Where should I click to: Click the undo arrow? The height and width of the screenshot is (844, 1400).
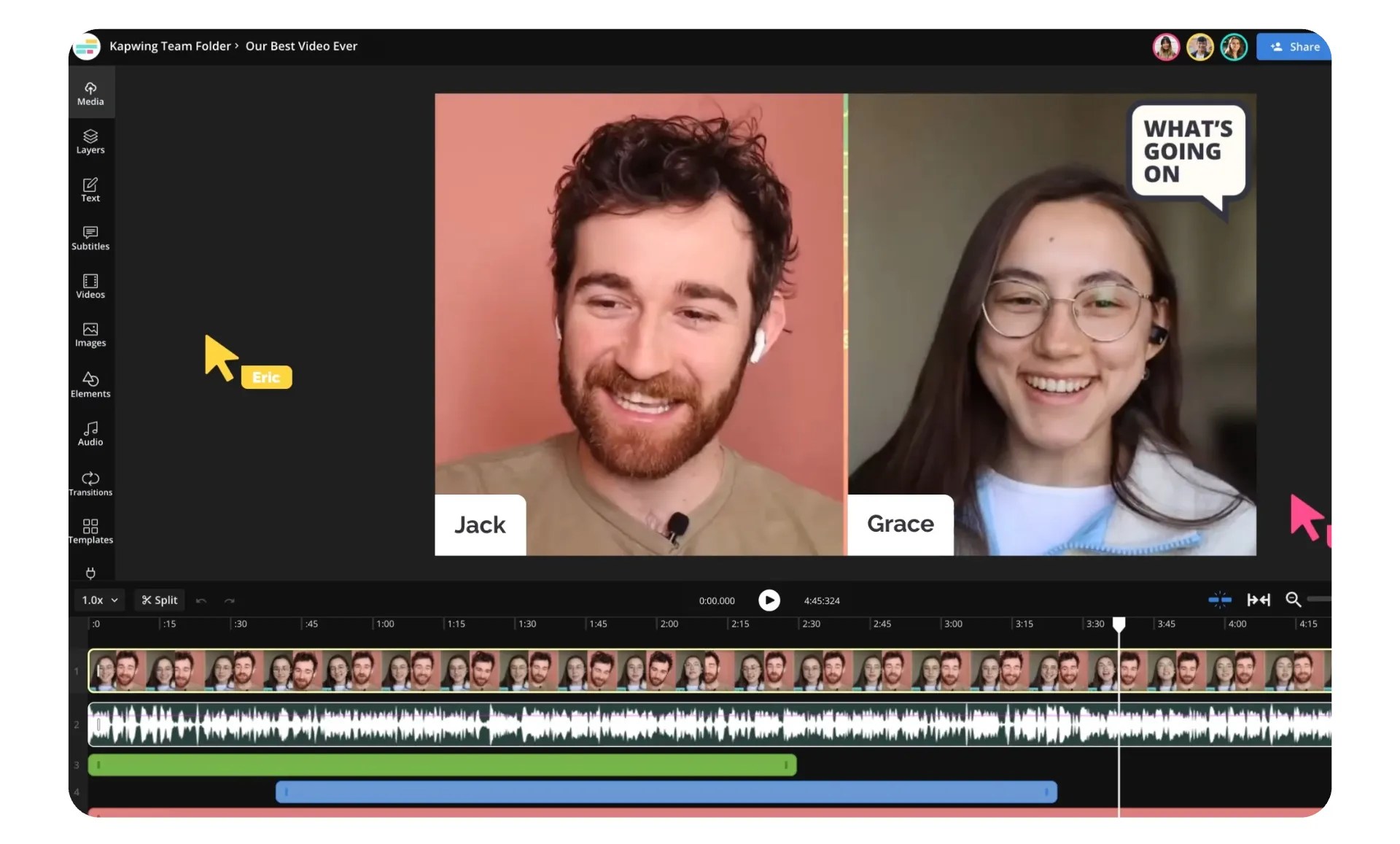(201, 600)
